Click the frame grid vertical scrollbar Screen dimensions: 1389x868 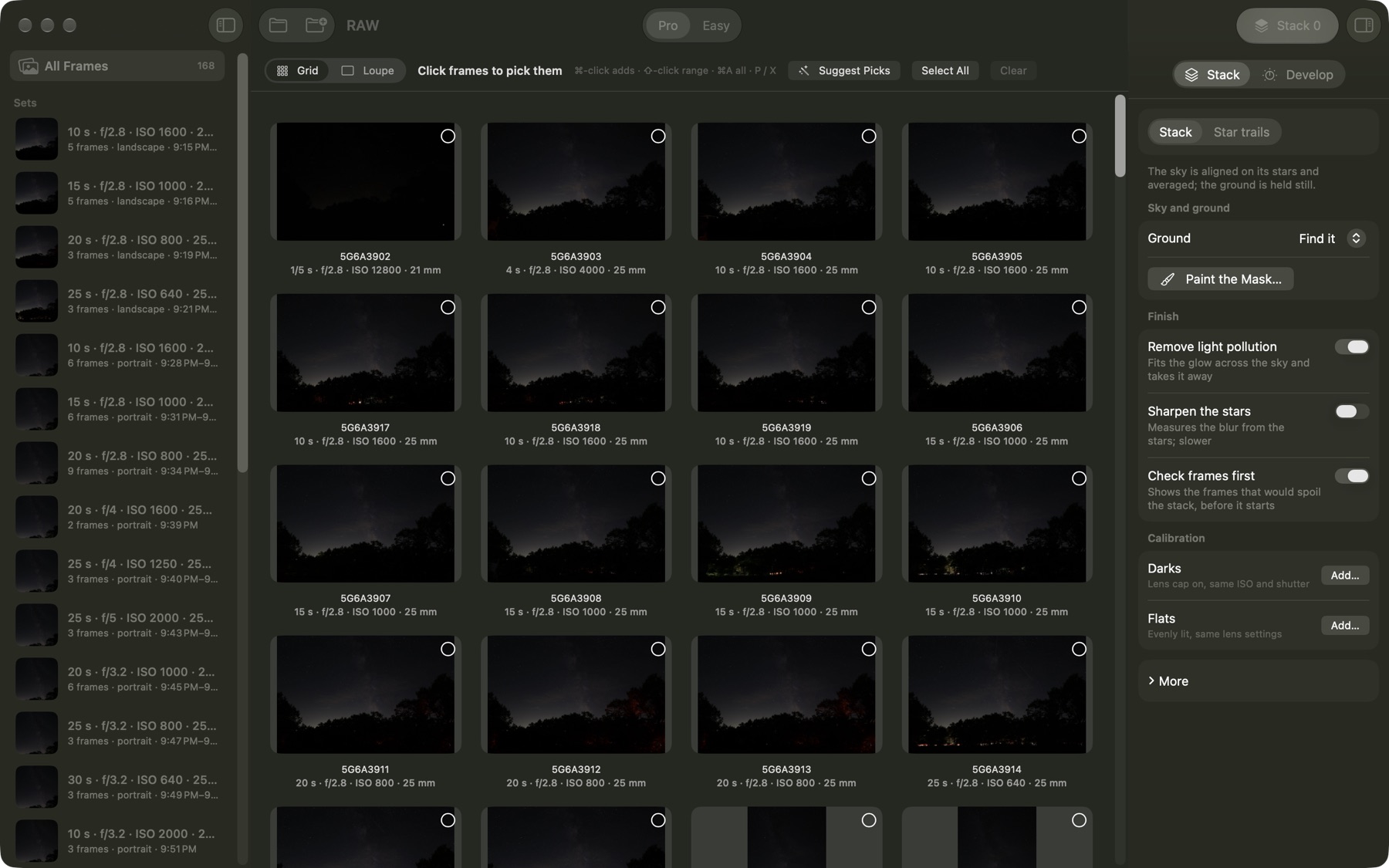coord(1120,136)
